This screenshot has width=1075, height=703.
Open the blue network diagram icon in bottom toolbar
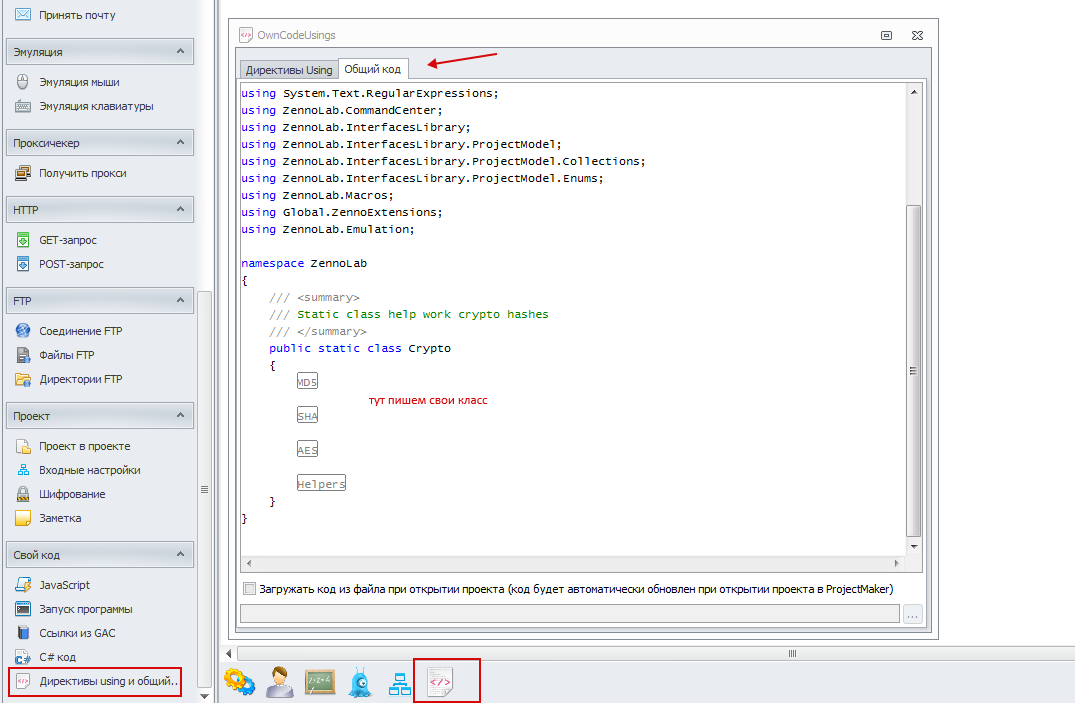[x=400, y=684]
